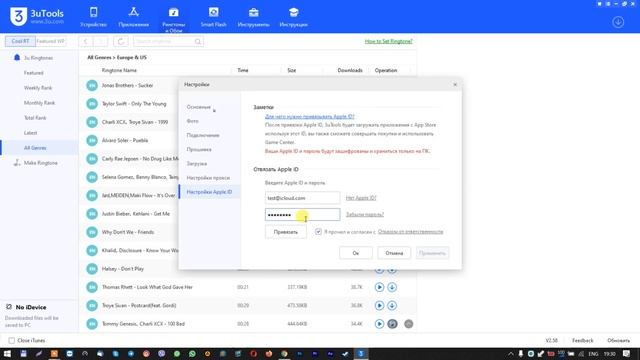Select Настройки прокси category
The width and height of the screenshot is (640, 360).
click(208, 178)
